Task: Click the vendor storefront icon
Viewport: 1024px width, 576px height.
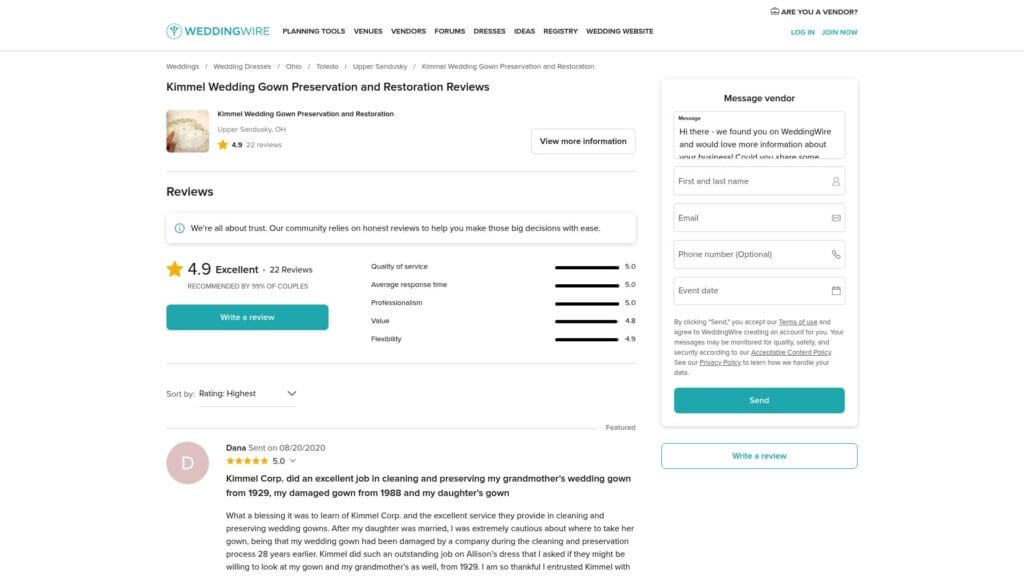Action: click(x=774, y=12)
